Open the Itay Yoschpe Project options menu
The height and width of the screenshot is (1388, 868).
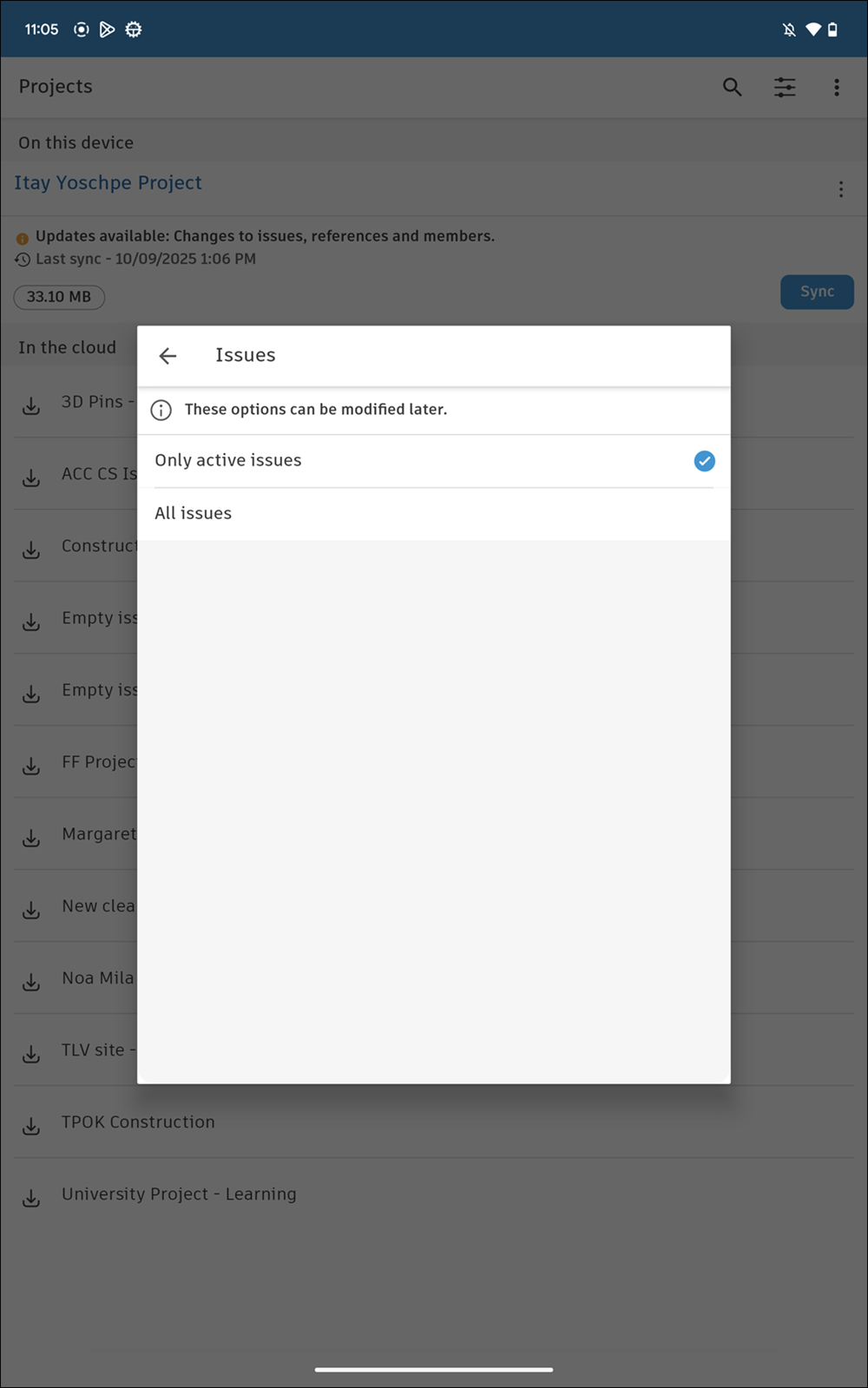841,189
